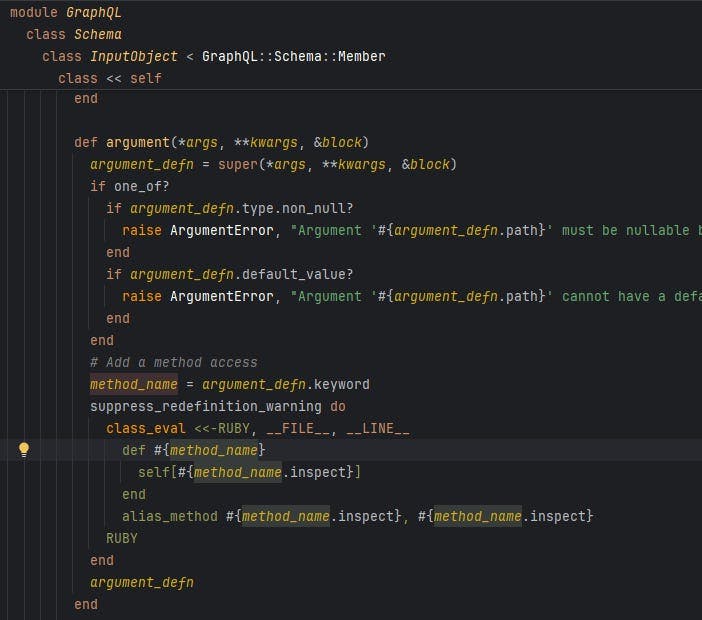Click the sticky header line 'module GraphQL'
The image size is (702, 620).
pos(66,13)
